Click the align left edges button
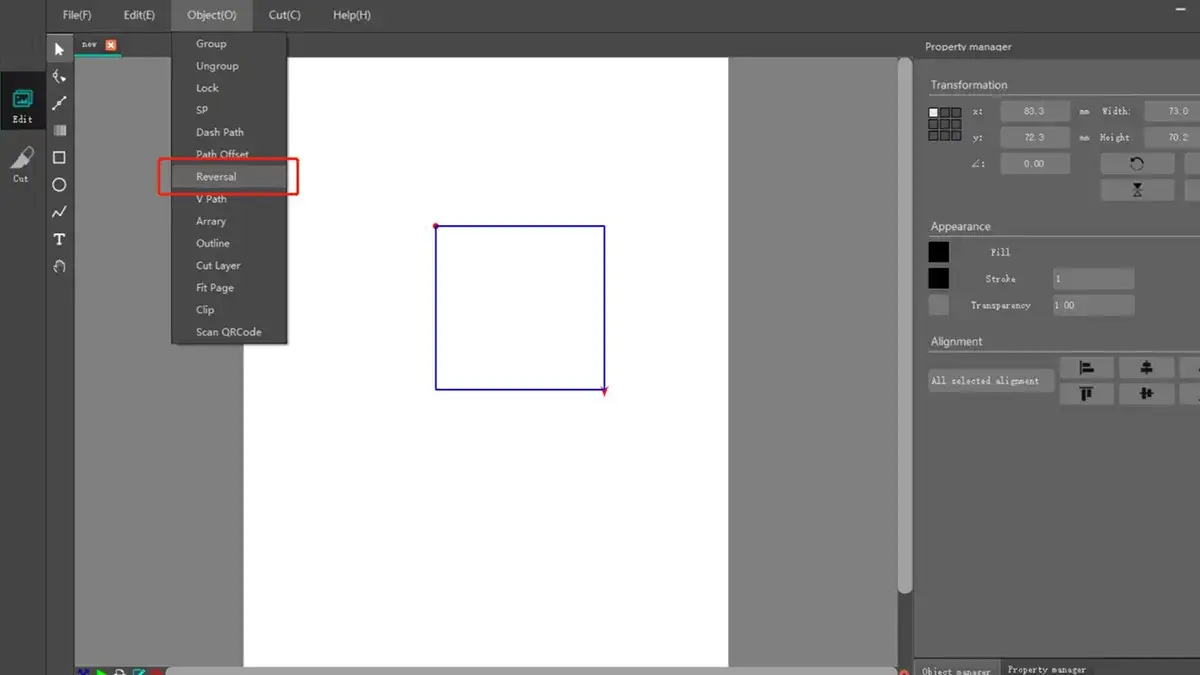The width and height of the screenshot is (1200, 675). pos(1087,368)
